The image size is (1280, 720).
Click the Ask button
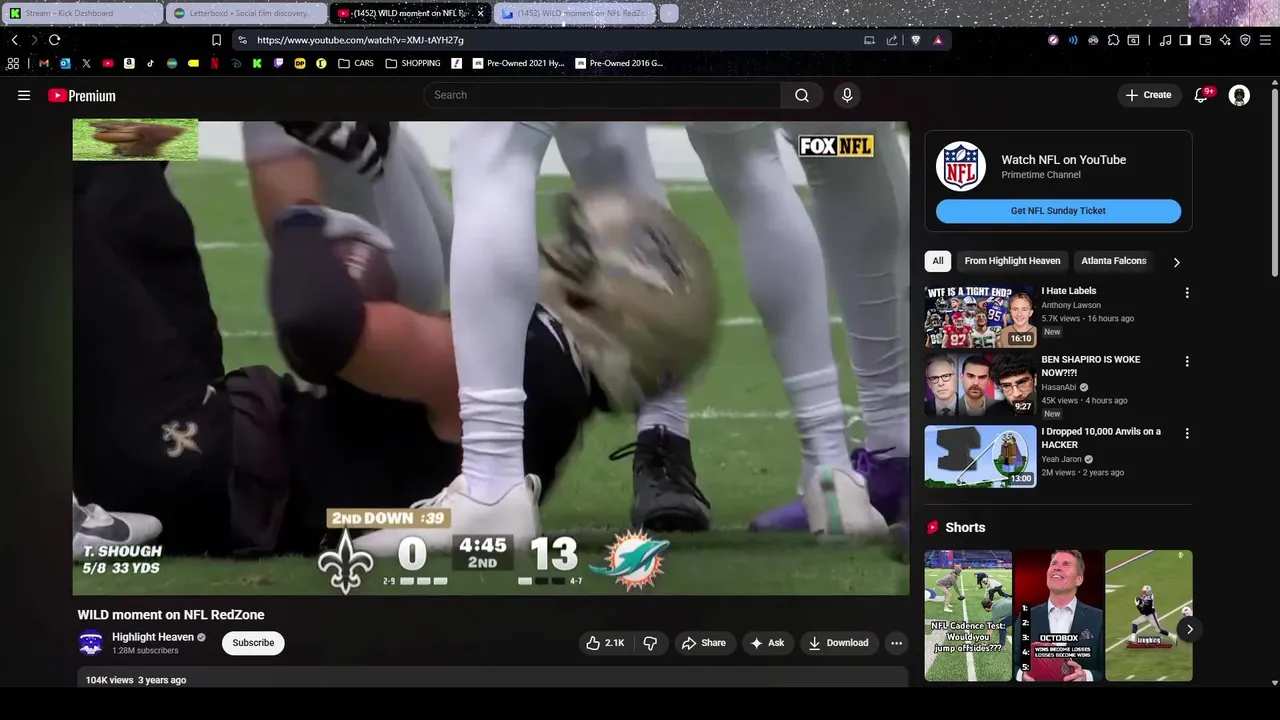(x=767, y=643)
